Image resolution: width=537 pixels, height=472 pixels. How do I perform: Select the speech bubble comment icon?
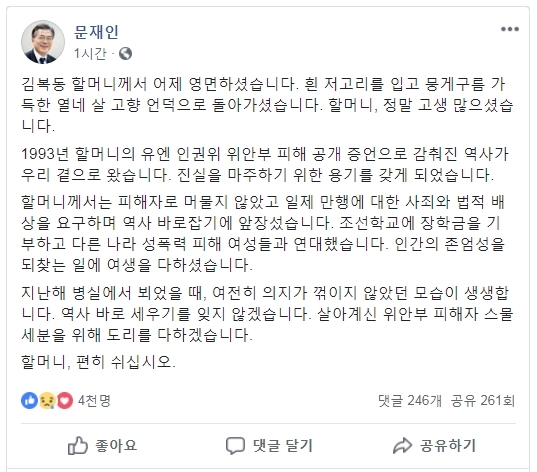click(x=235, y=446)
